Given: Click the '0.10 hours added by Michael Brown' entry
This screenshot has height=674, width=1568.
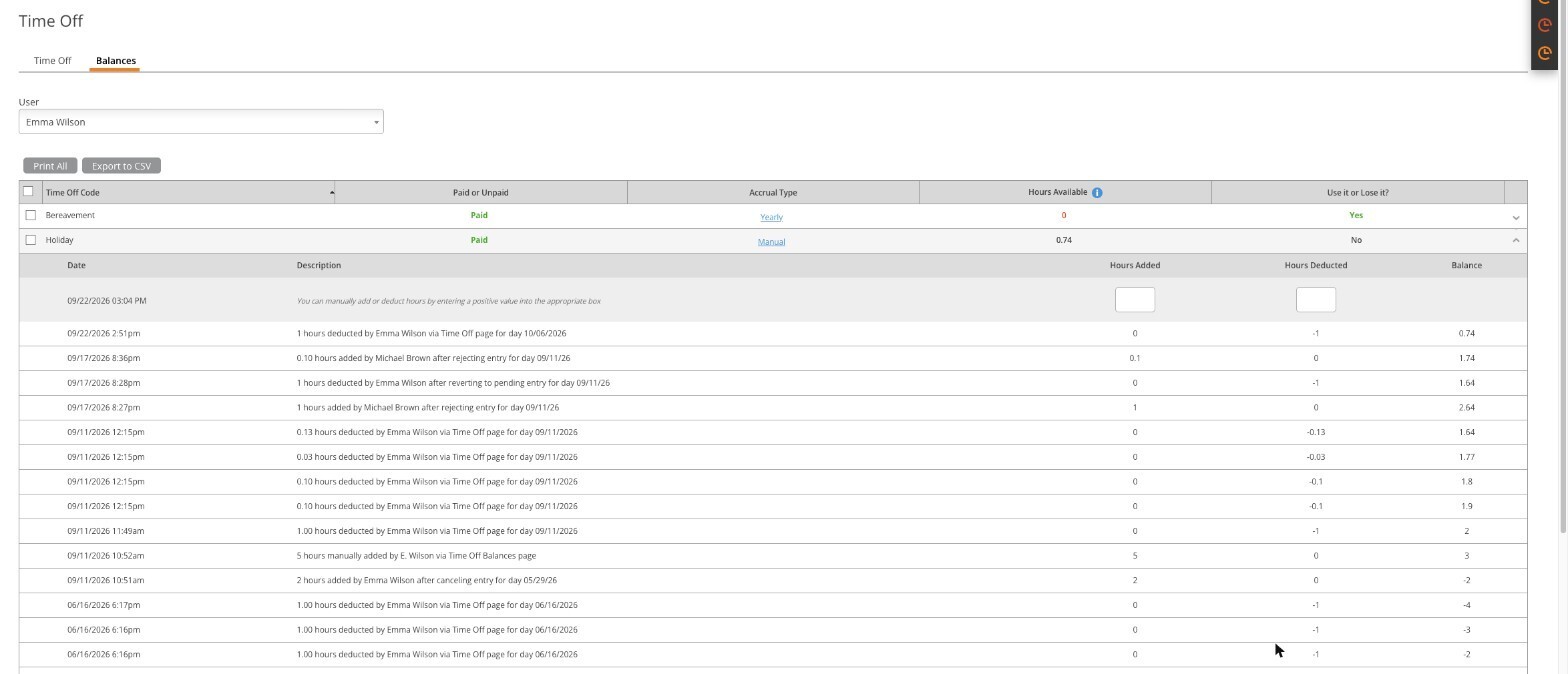Looking at the screenshot, I should (x=434, y=358).
